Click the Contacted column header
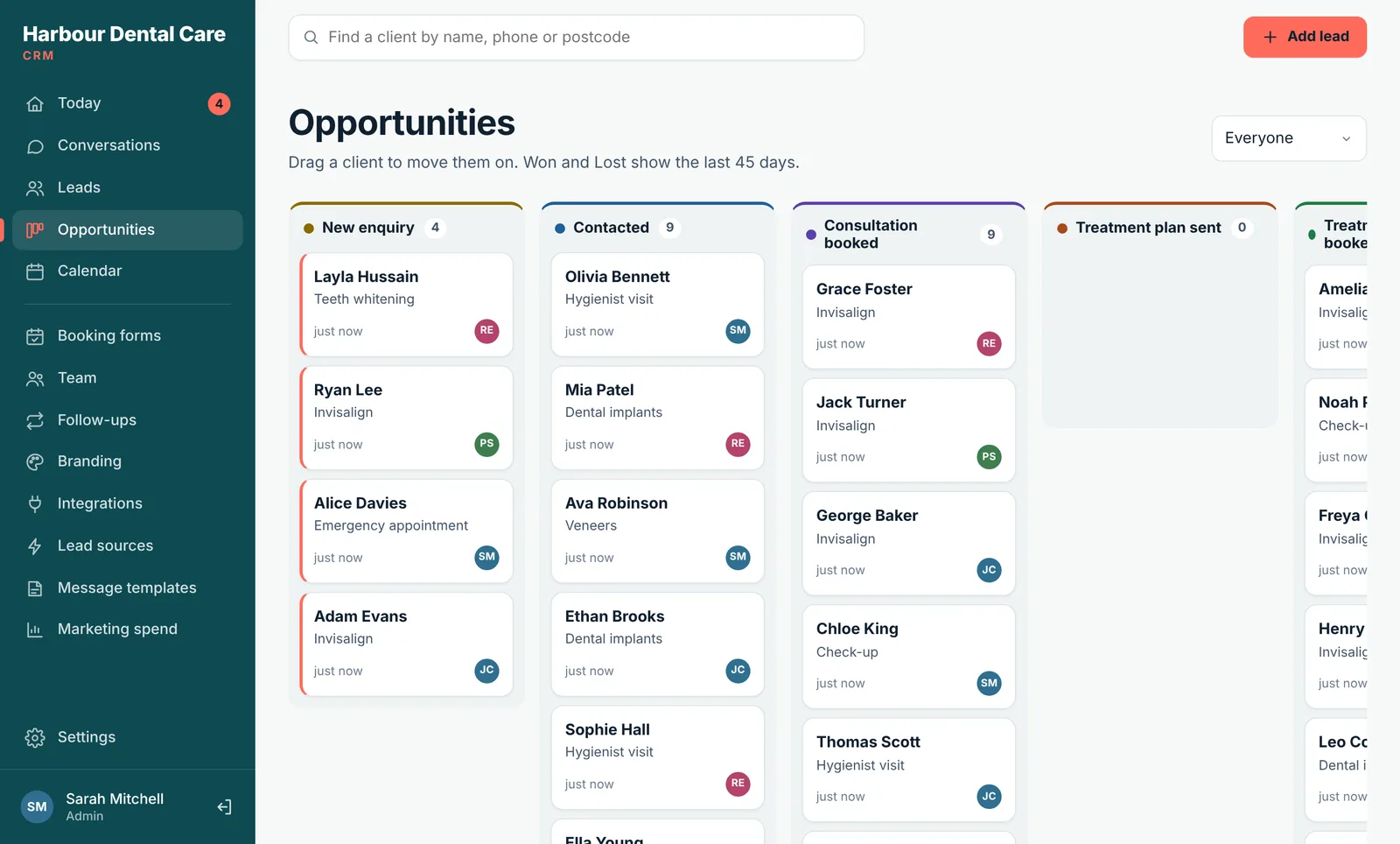1400x844 pixels. tap(657, 228)
